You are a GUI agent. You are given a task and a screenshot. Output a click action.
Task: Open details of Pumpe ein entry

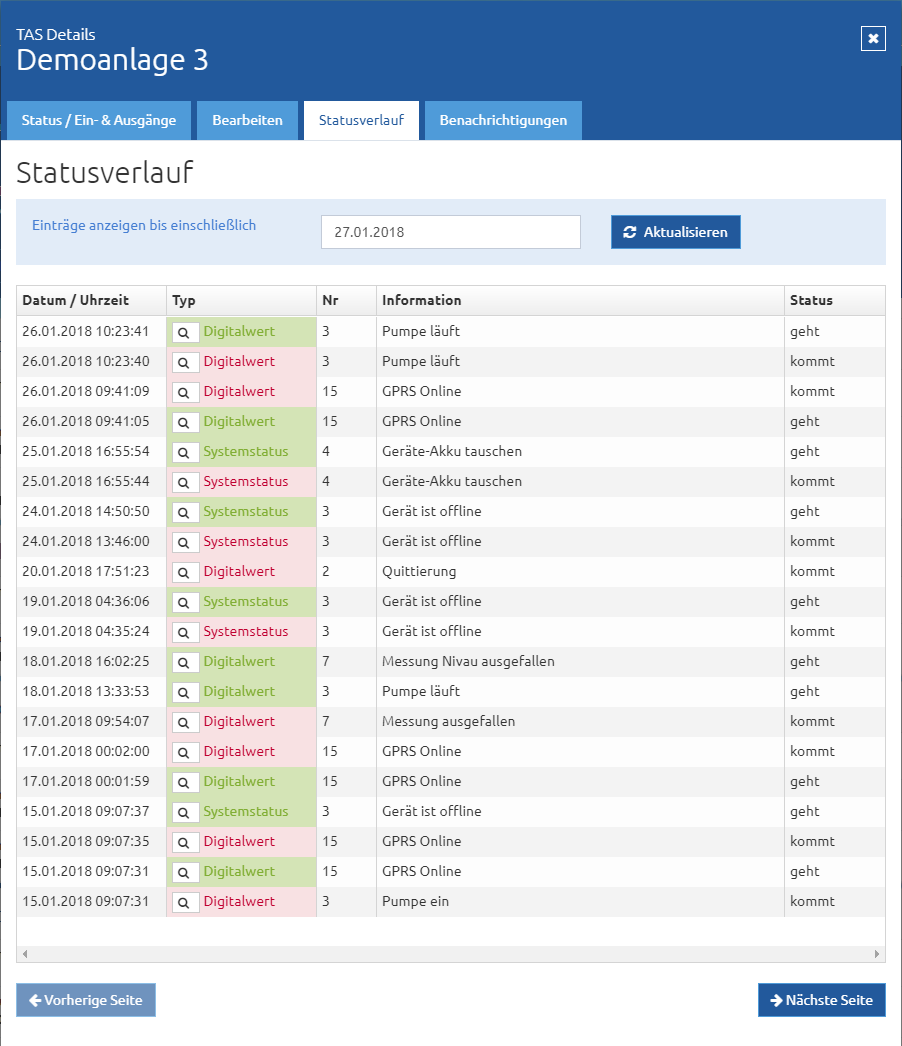pyautogui.click(x=185, y=903)
